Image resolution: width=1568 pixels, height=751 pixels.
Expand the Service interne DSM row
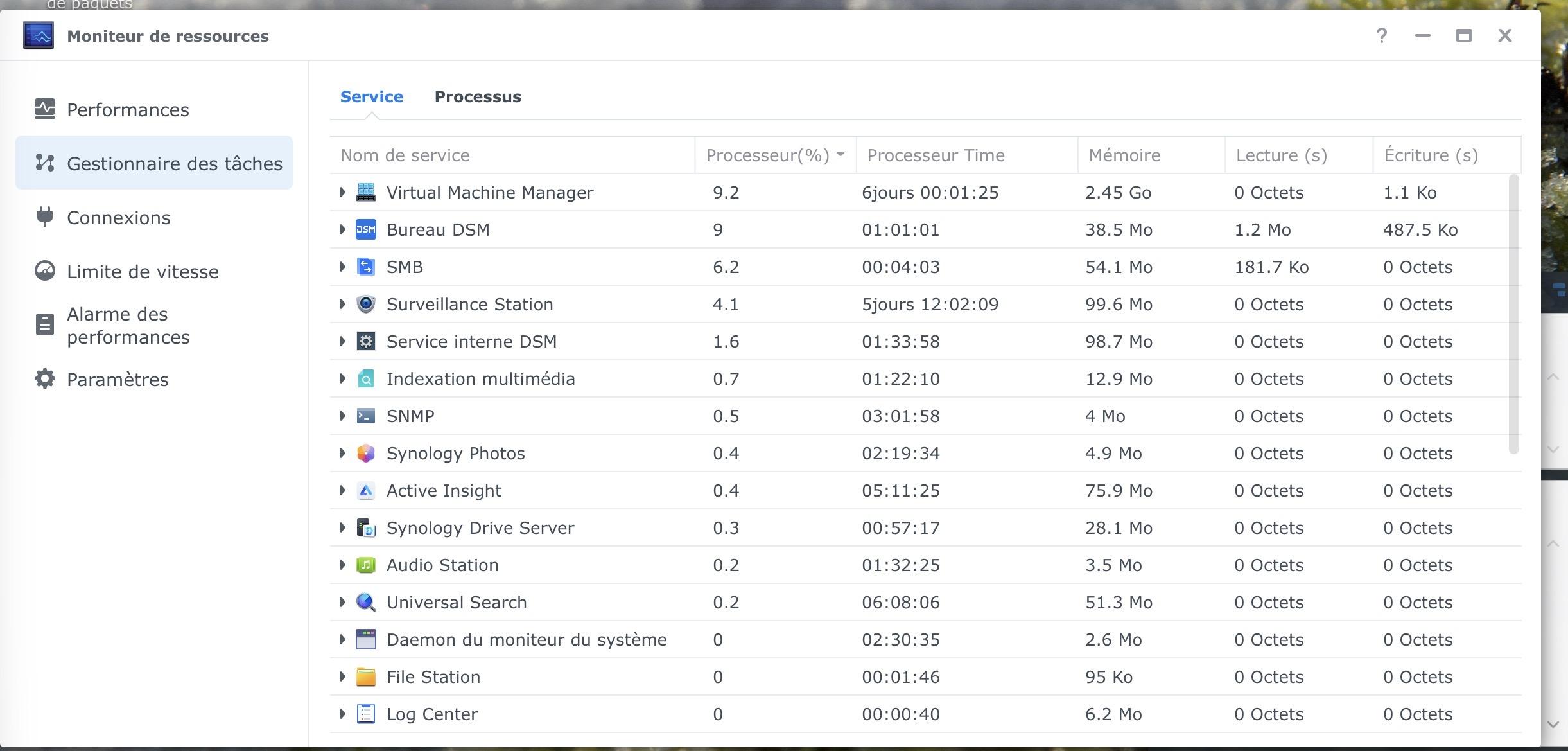(x=342, y=341)
